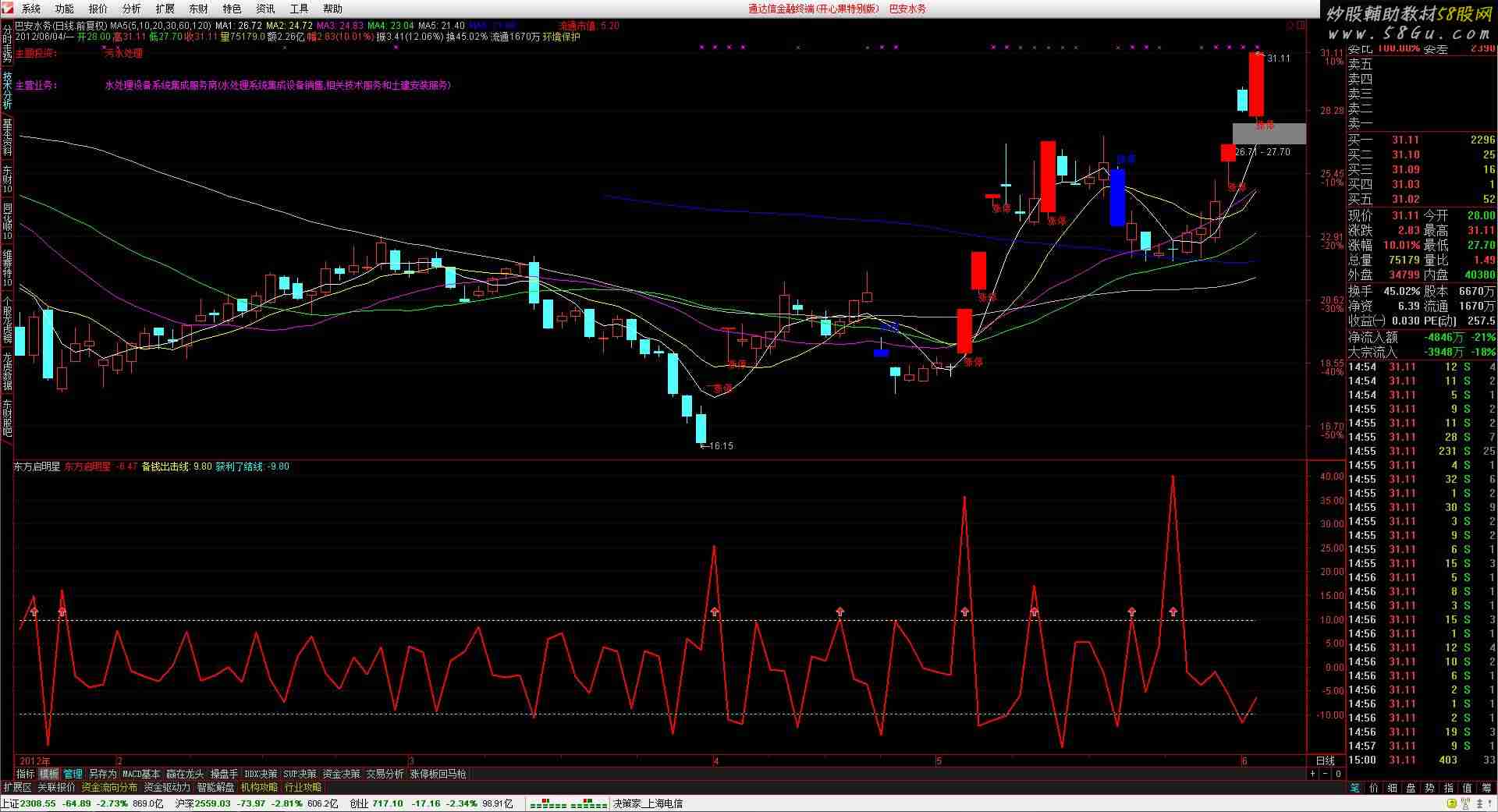Select the MACD基本 indicator template
Screen dimensions: 1498x812
click(141, 774)
